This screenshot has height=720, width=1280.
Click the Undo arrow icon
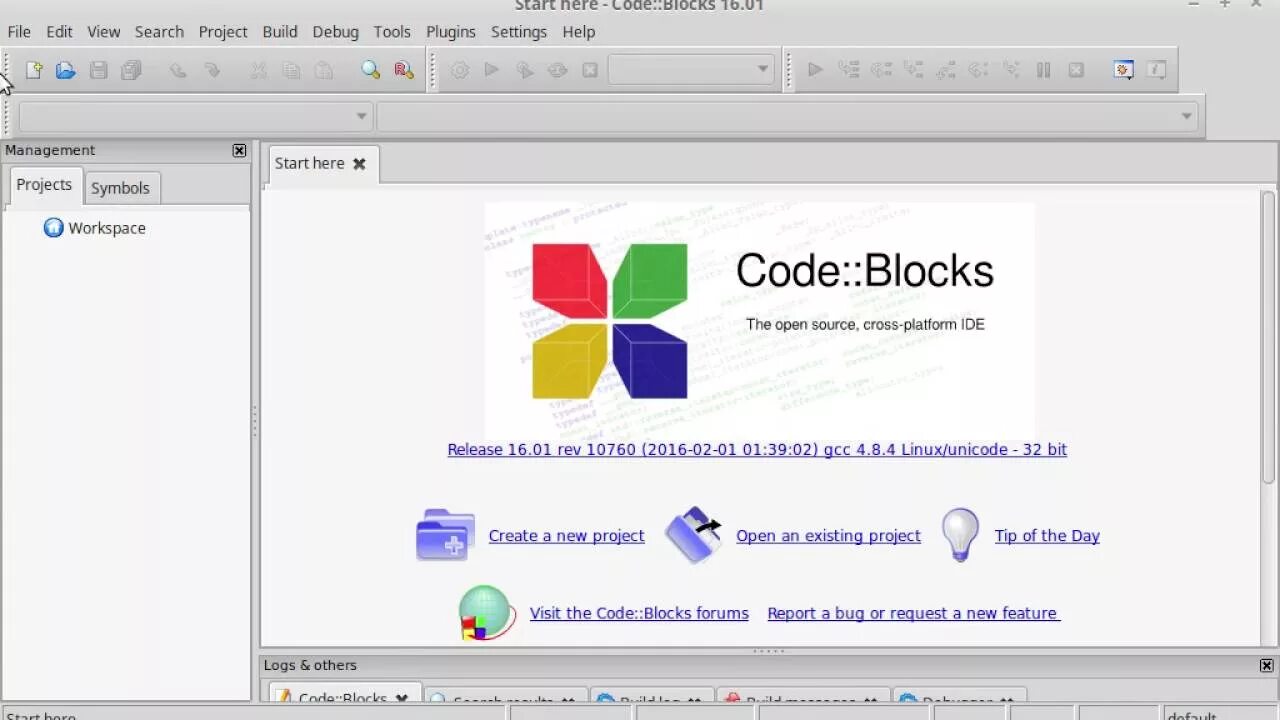178,70
